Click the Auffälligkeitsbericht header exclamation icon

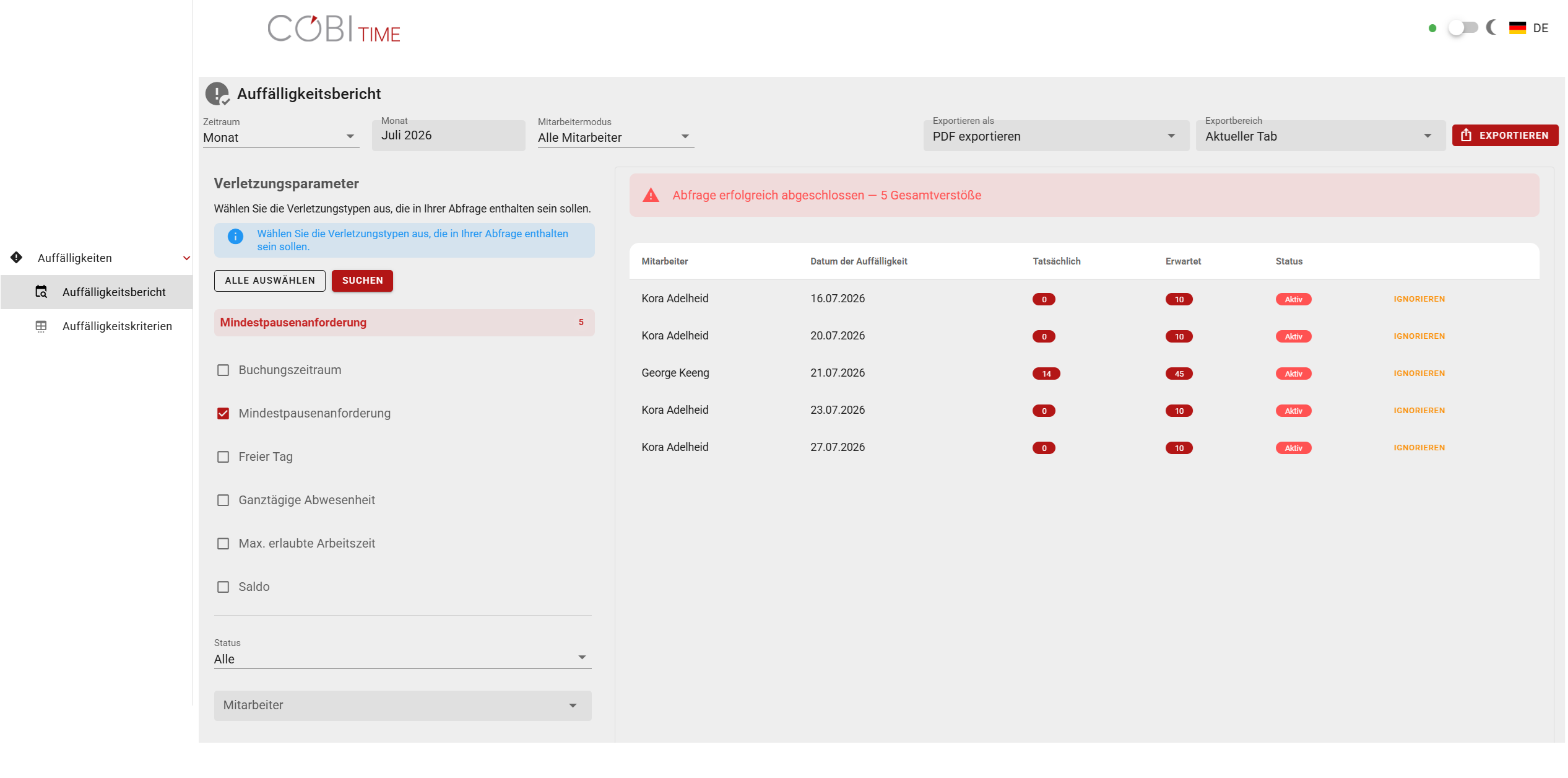point(217,94)
